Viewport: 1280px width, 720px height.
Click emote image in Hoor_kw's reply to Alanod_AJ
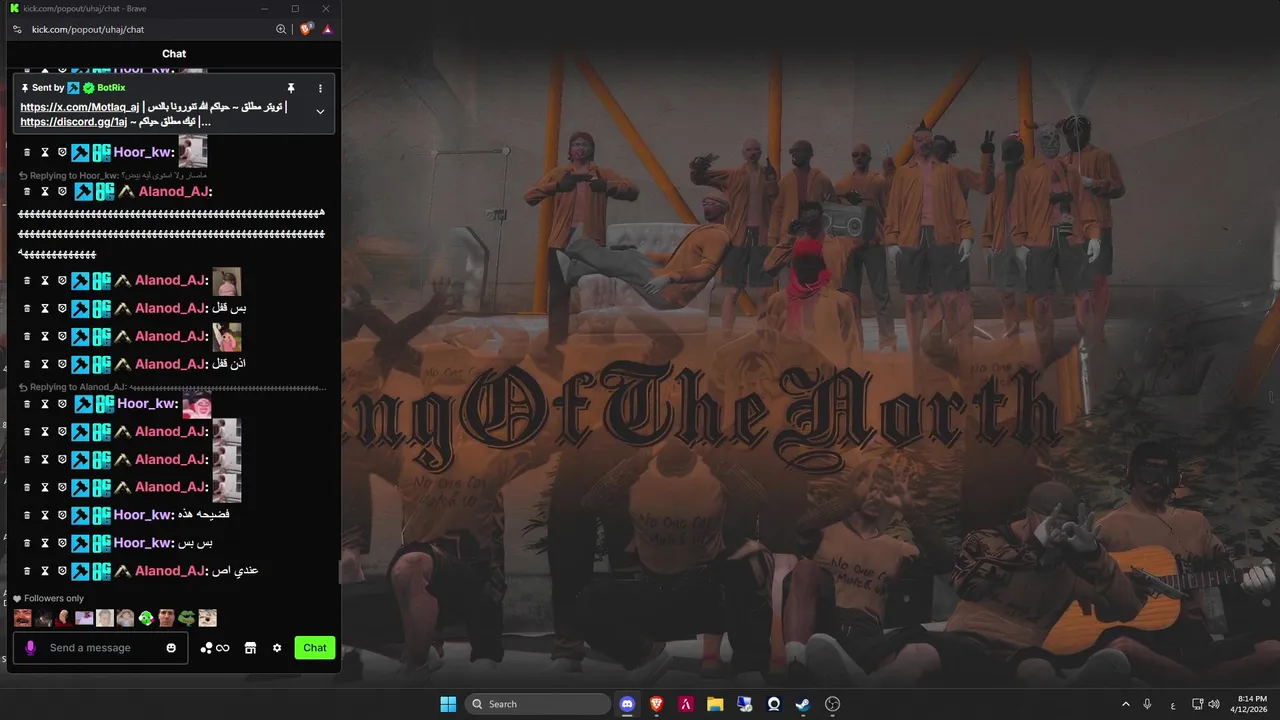[197, 404]
